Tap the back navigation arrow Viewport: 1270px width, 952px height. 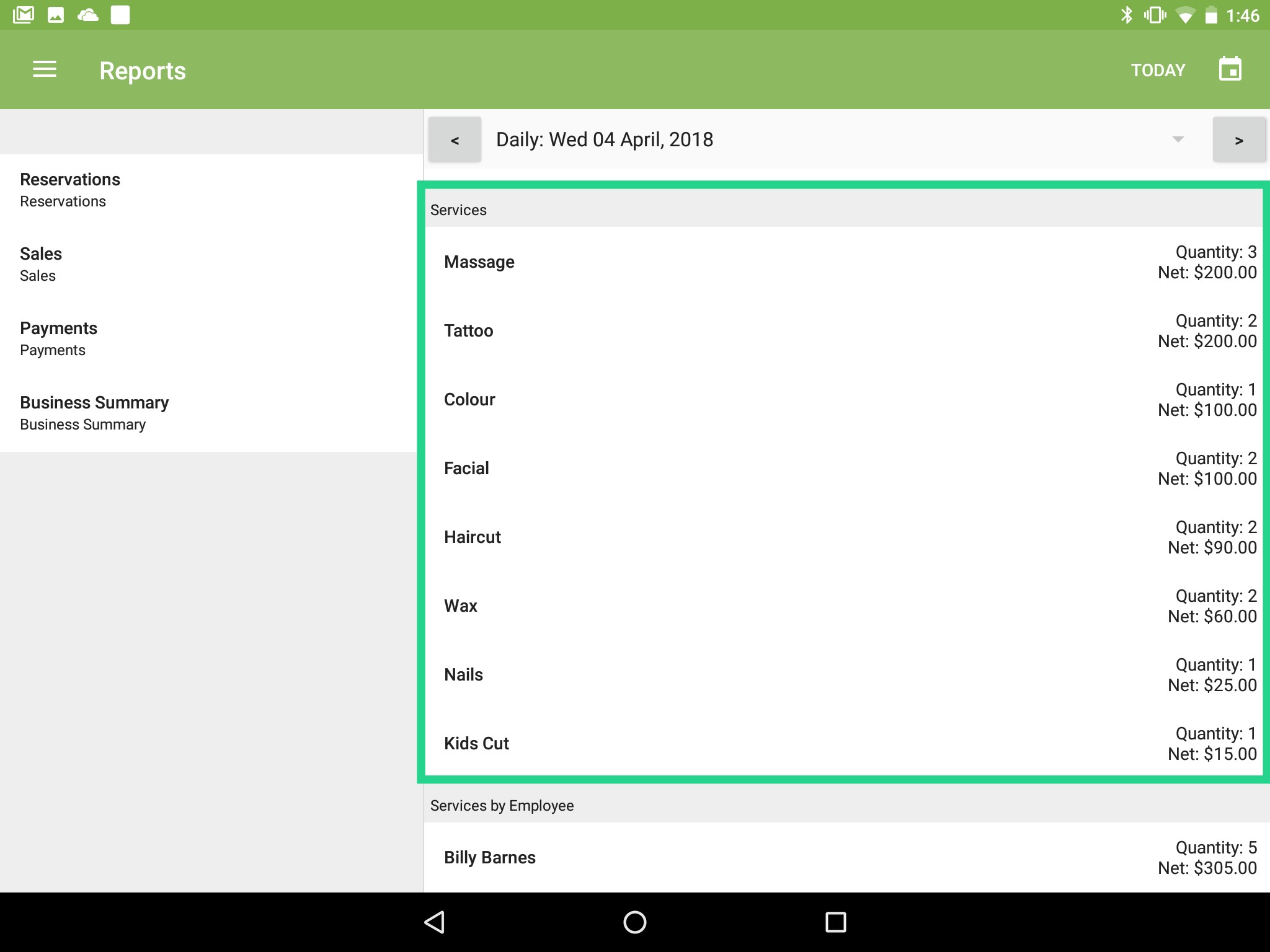(434, 922)
